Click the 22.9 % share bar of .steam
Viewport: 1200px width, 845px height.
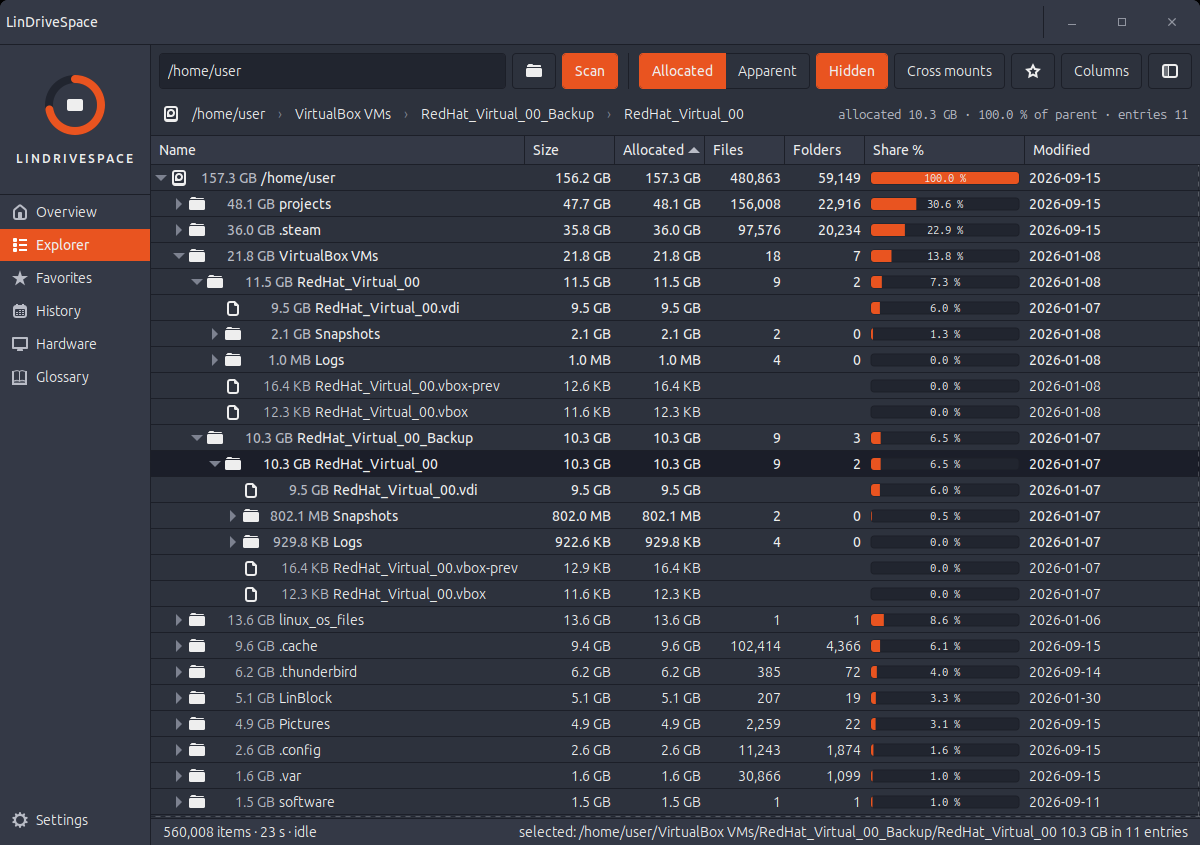click(x=945, y=230)
